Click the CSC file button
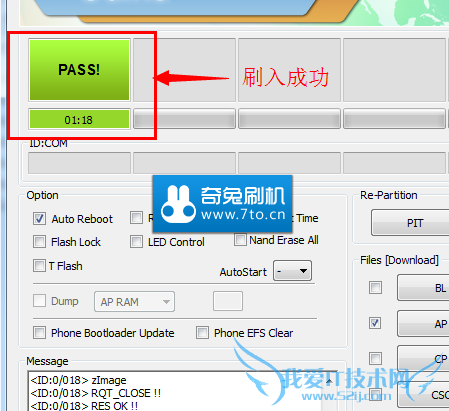 (x=423, y=395)
